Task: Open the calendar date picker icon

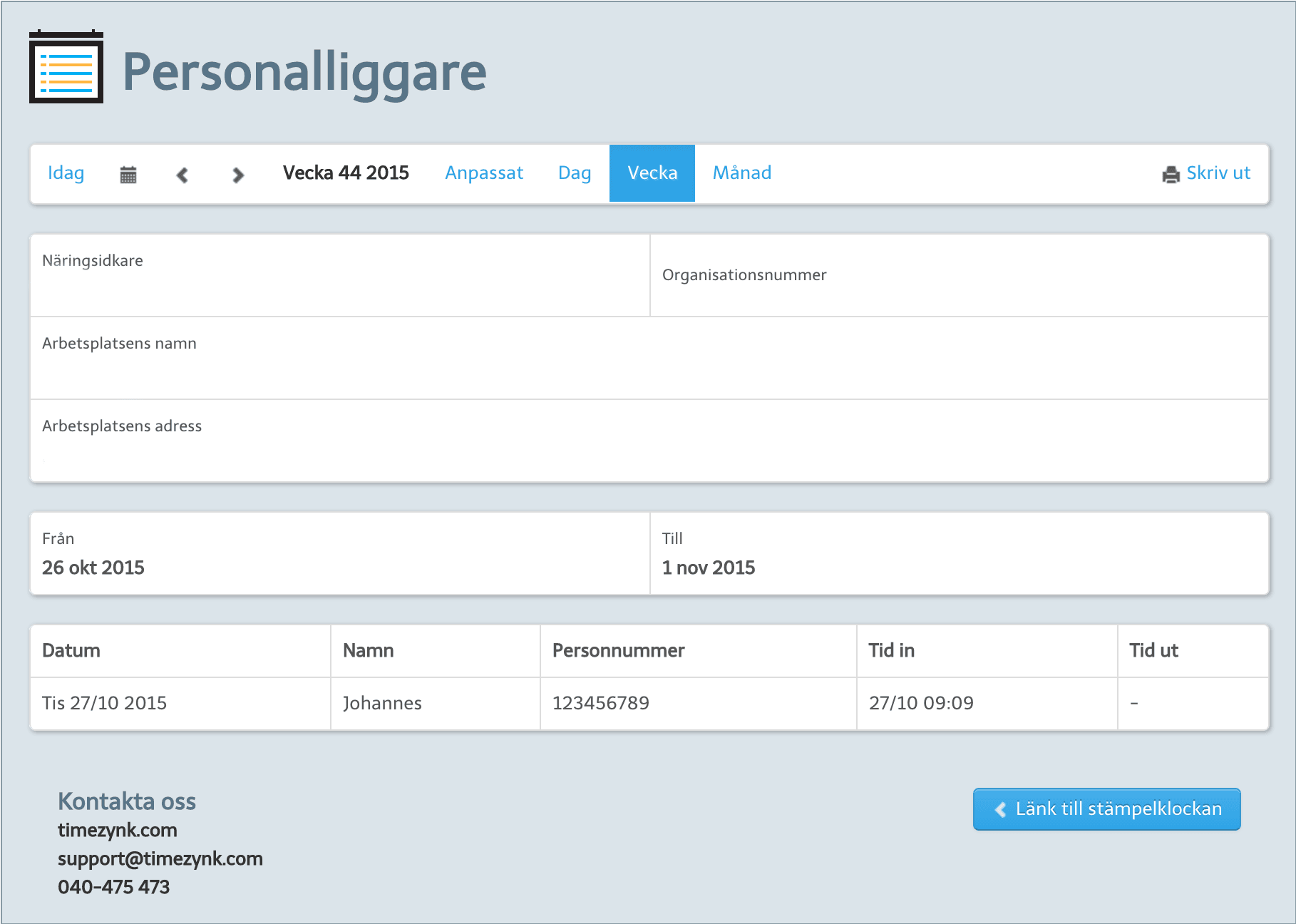Action: (x=128, y=174)
